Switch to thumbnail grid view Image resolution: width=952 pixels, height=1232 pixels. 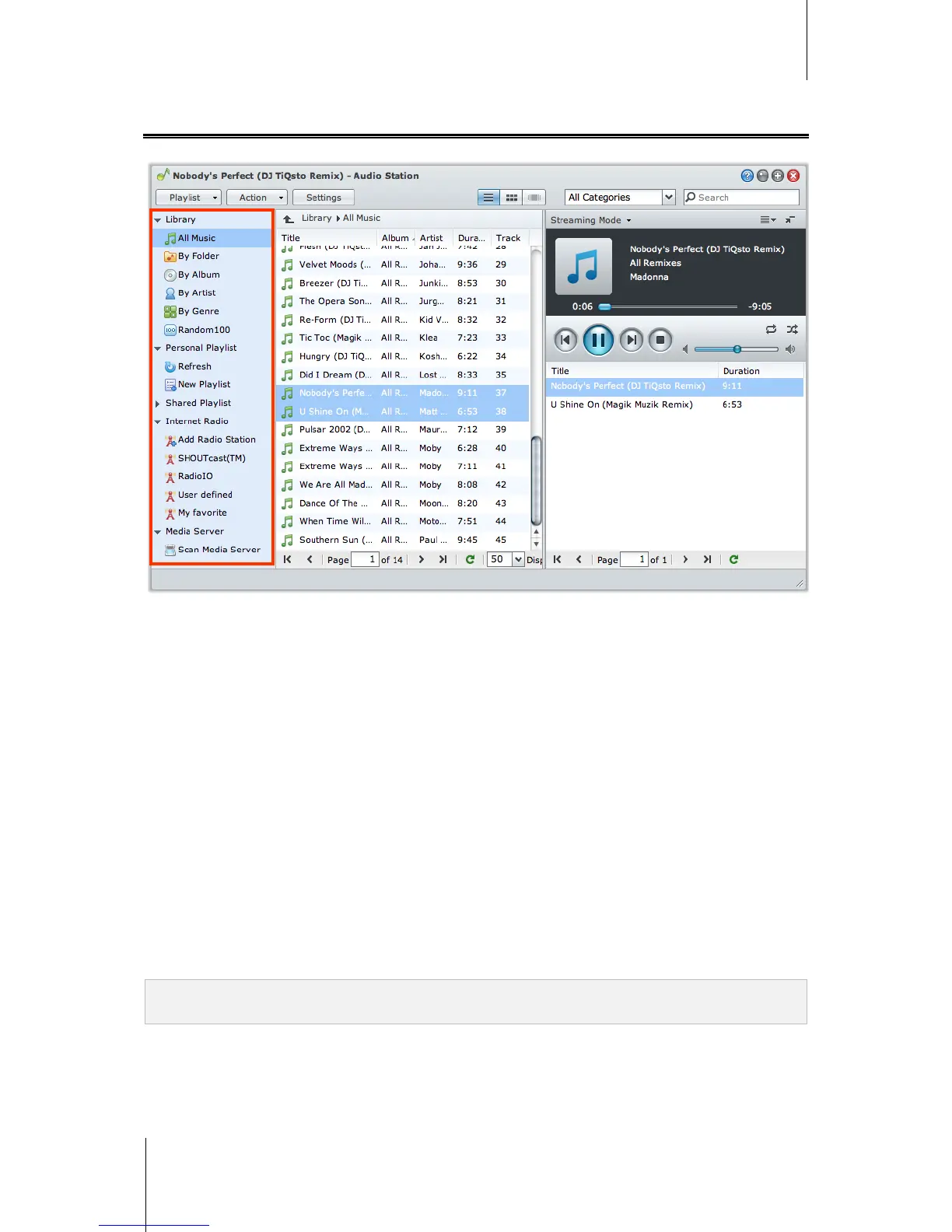[x=511, y=198]
